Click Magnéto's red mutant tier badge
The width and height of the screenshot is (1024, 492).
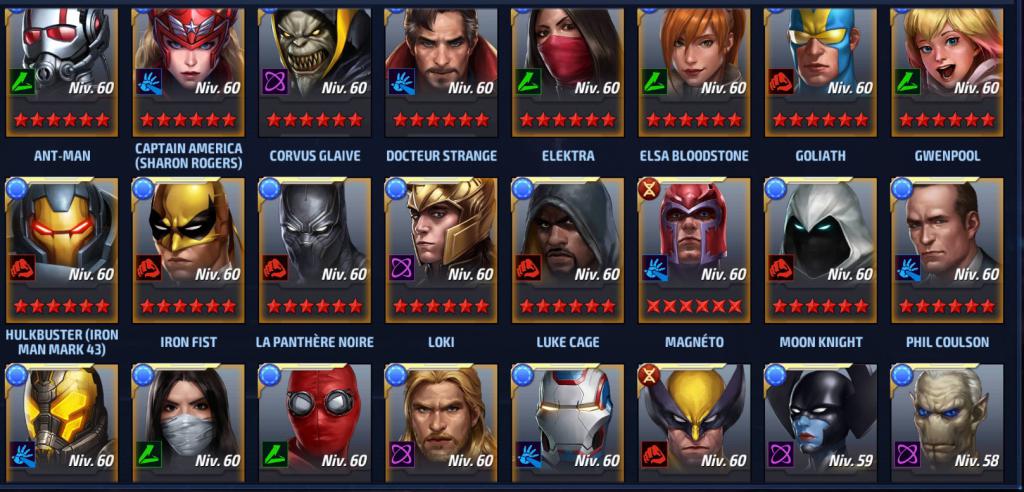[x=648, y=188]
